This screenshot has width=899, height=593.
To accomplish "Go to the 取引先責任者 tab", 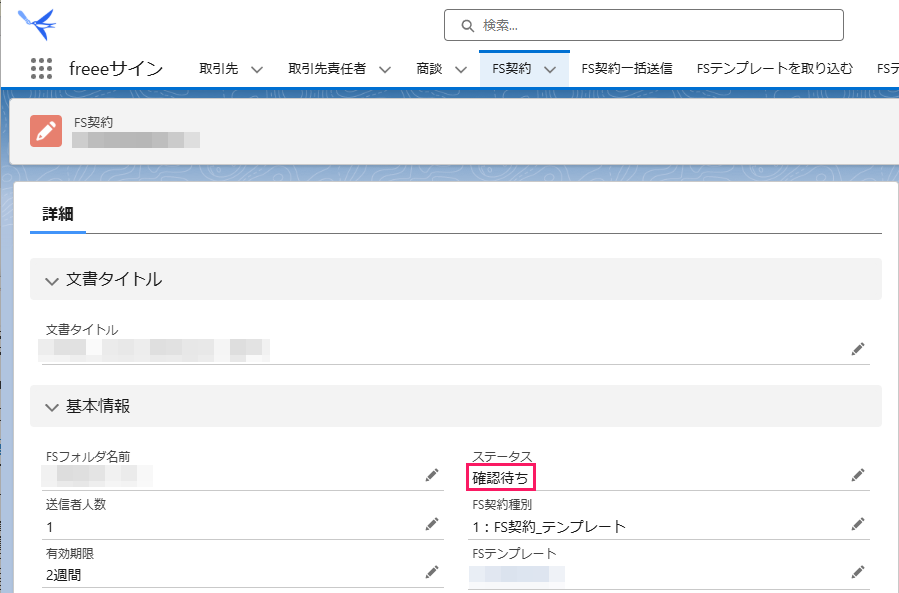I will (x=327, y=69).
